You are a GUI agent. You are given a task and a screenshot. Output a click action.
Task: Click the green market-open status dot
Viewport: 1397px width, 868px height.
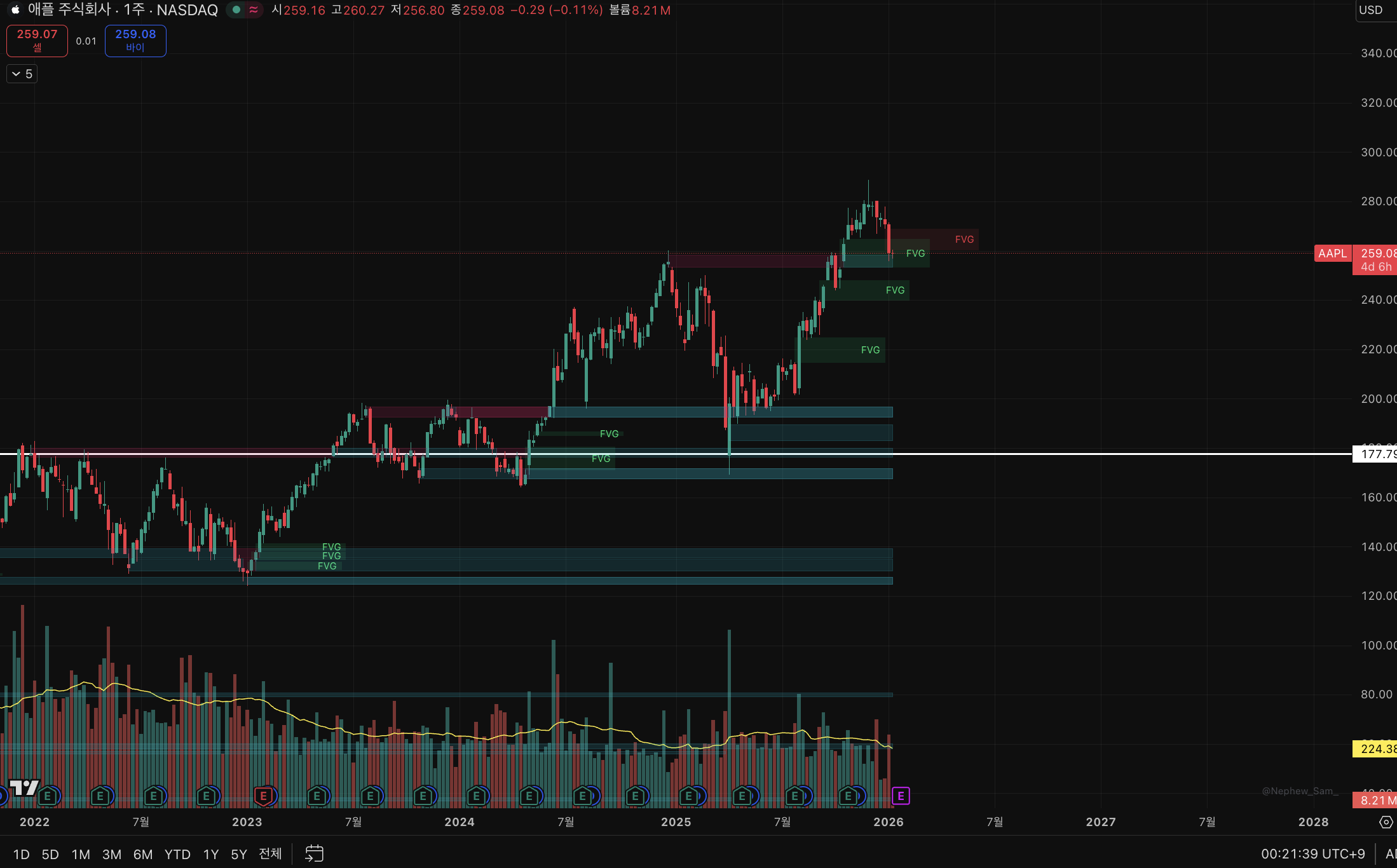pos(236,10)
